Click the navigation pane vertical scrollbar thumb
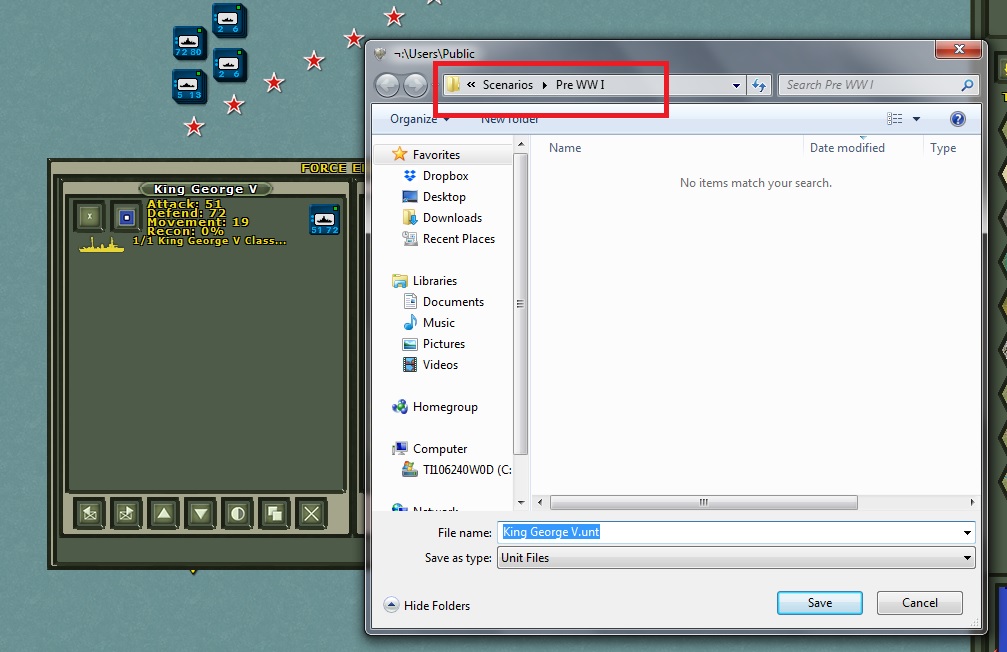 521,303
